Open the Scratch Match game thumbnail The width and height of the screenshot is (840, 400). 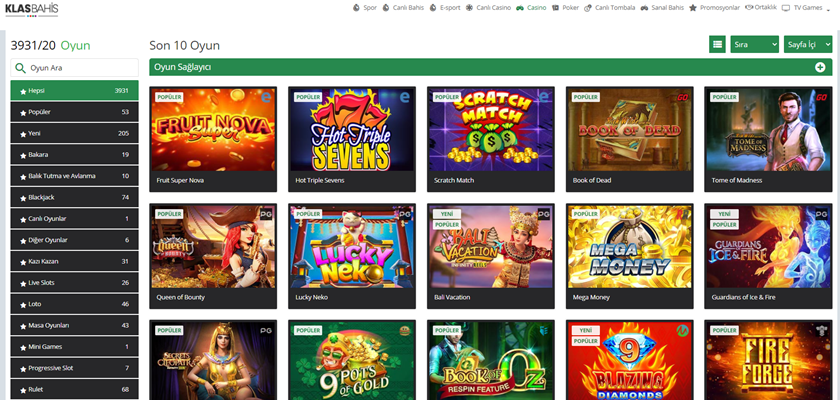pos(491,130)
